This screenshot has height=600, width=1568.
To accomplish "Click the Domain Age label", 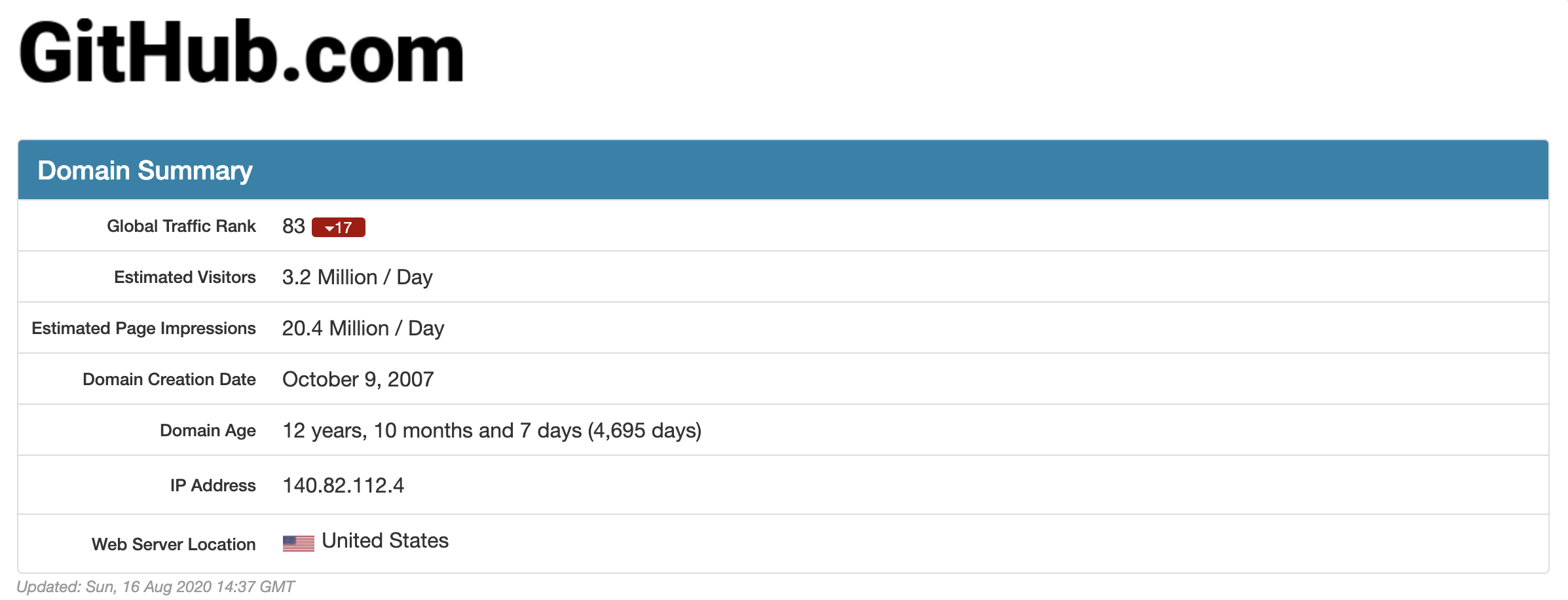I will [x=208, y=430].
